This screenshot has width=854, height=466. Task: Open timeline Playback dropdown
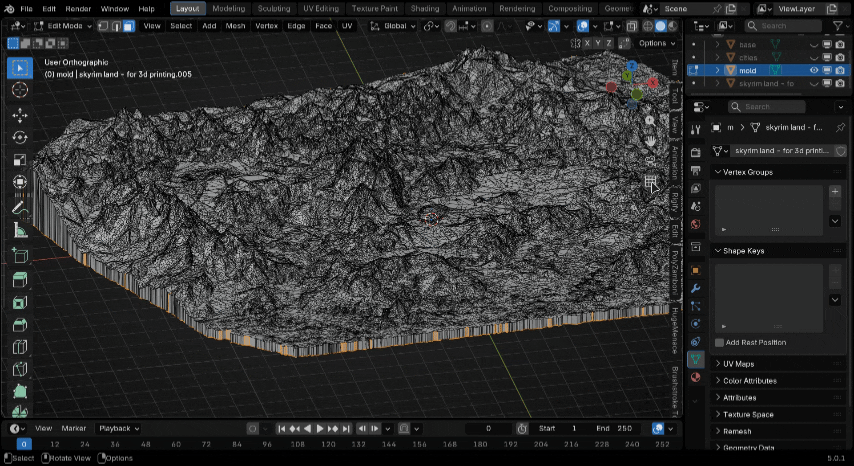[x=118, y=428]
